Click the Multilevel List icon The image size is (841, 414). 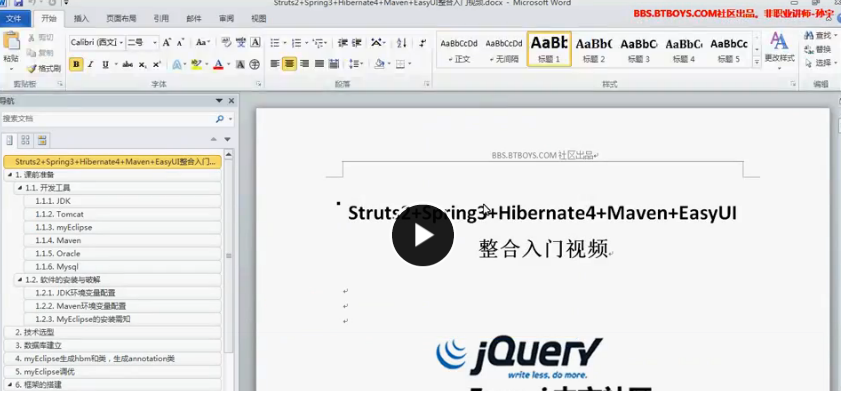tap(318, 42)
